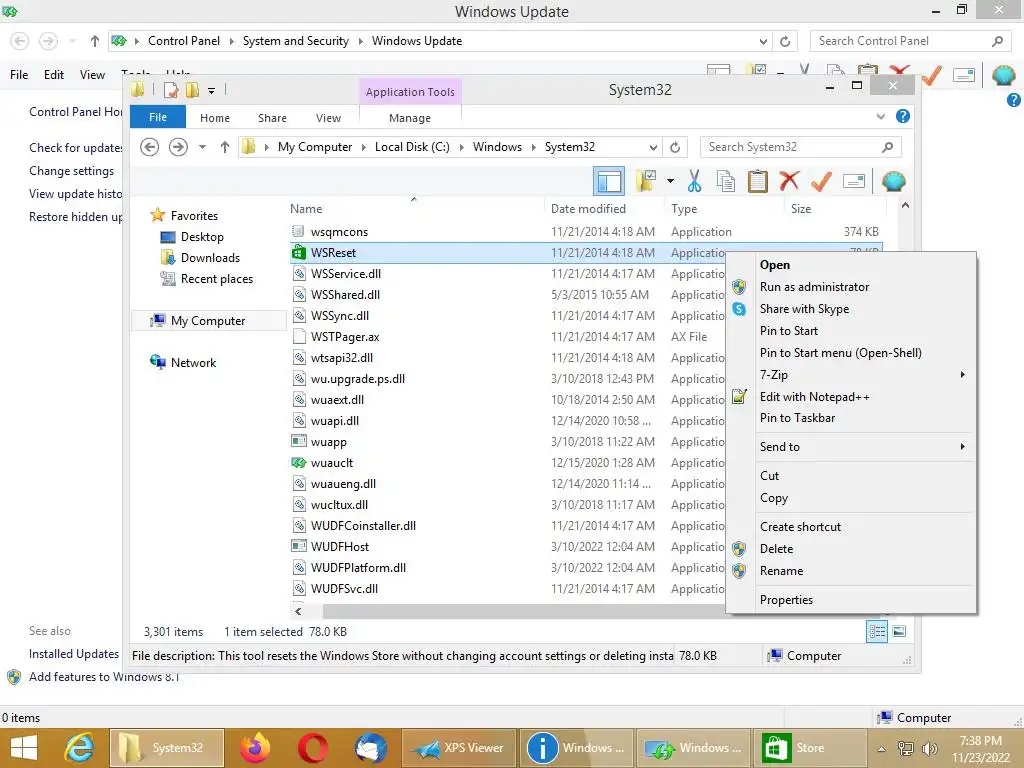
Task: Open Internet Explorer from taskbar
Action: (78, 748)
